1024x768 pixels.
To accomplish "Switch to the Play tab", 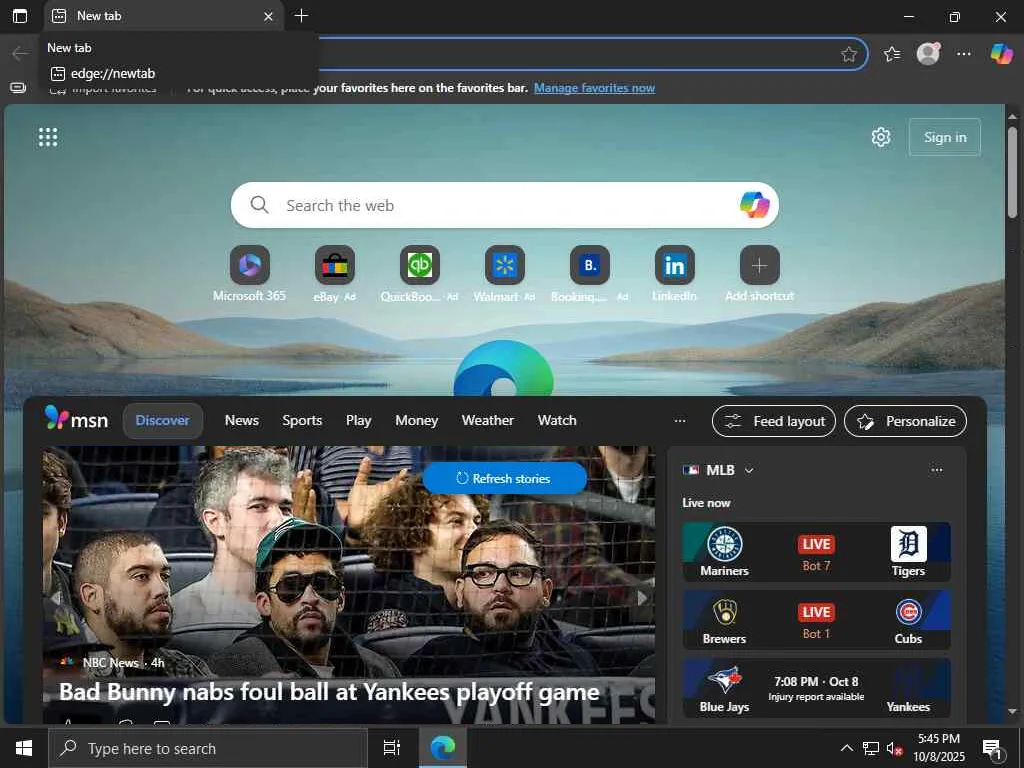I will [359, 421].
